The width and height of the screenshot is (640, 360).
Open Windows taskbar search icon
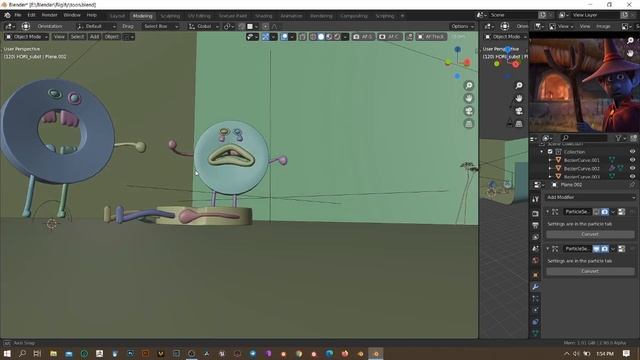click(x=22, y=353)
